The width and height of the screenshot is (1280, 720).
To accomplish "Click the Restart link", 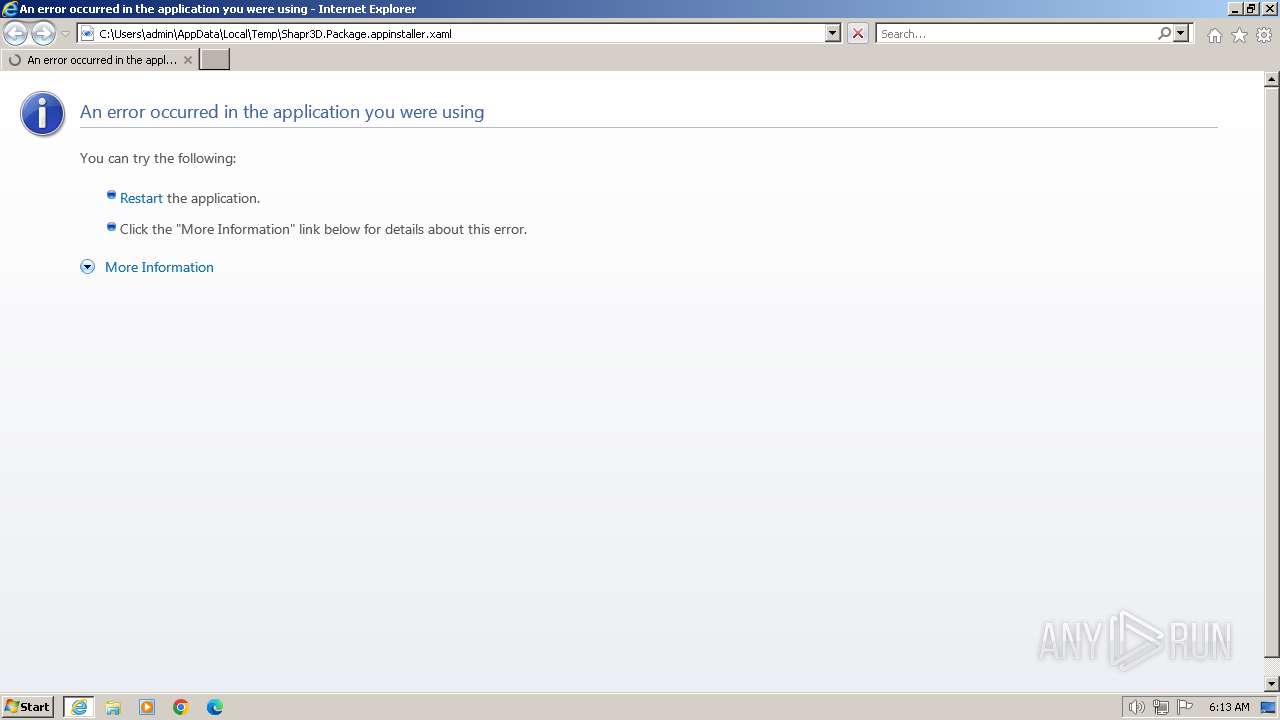I will click(x=141, y=198).
